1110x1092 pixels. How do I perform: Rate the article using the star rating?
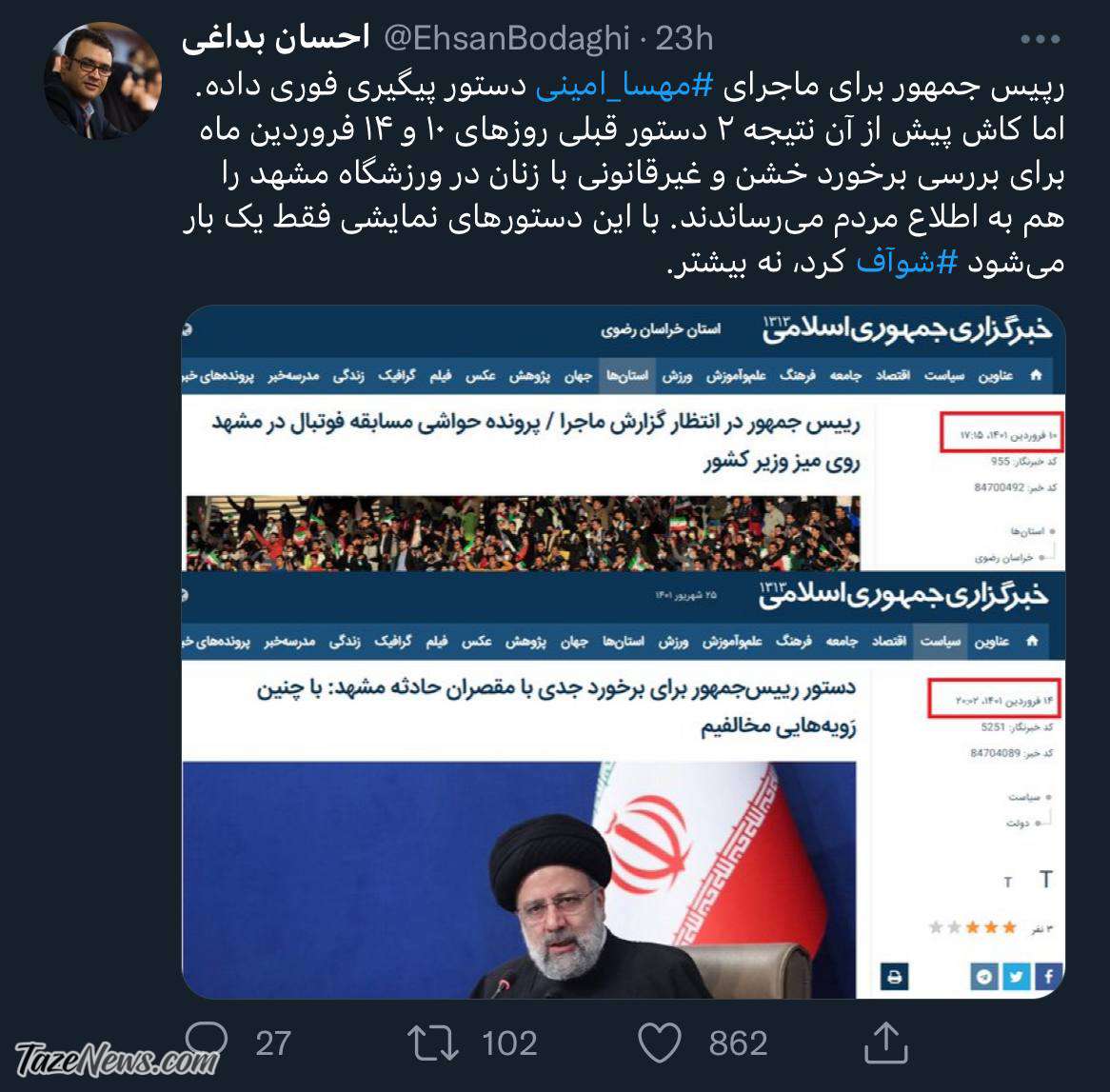click(x=972, y=927)
